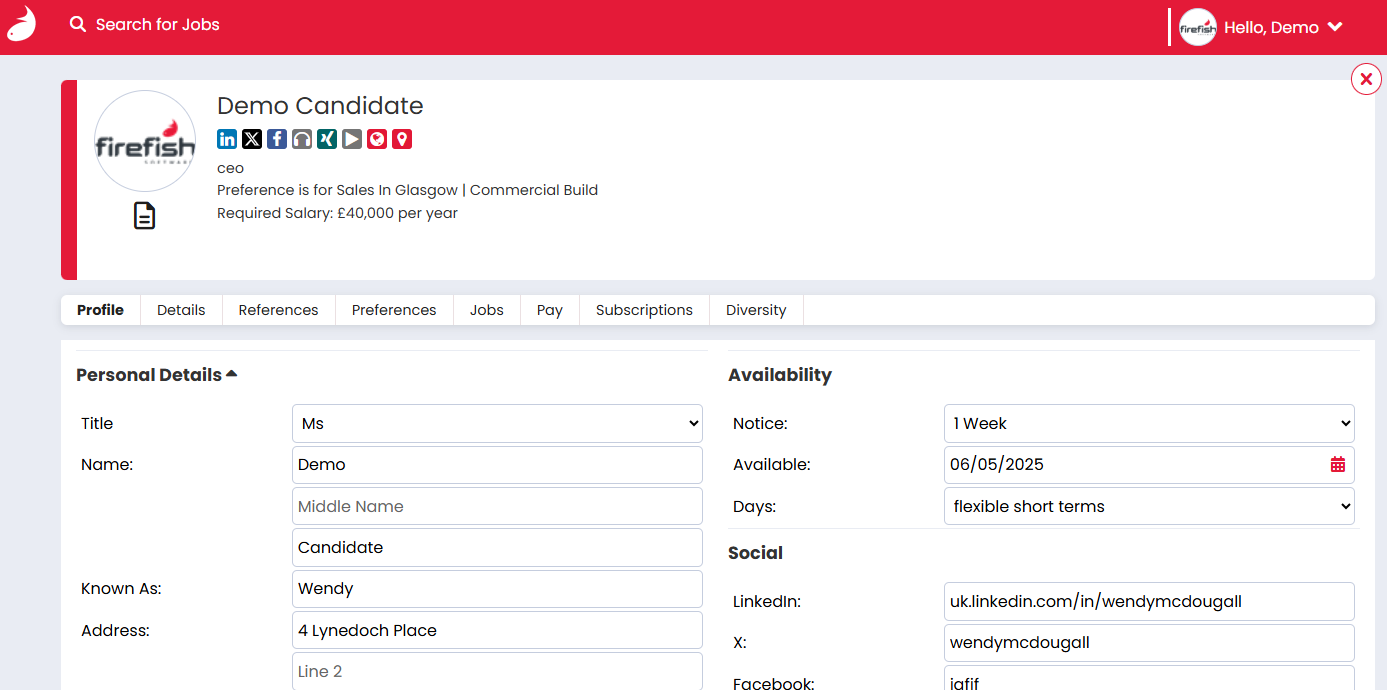Open the green Xing profile icon
The width and height of the screenshot is (1387, 690).
click(327, 139)
